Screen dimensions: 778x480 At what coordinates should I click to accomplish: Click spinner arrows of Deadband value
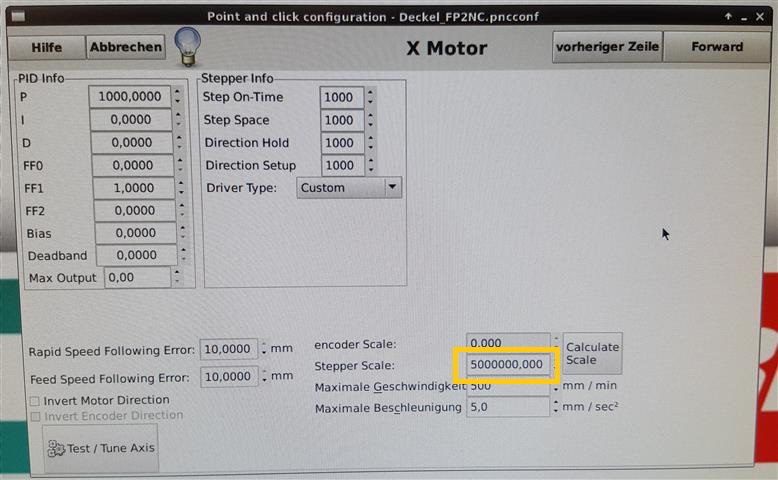pos(184,255)
